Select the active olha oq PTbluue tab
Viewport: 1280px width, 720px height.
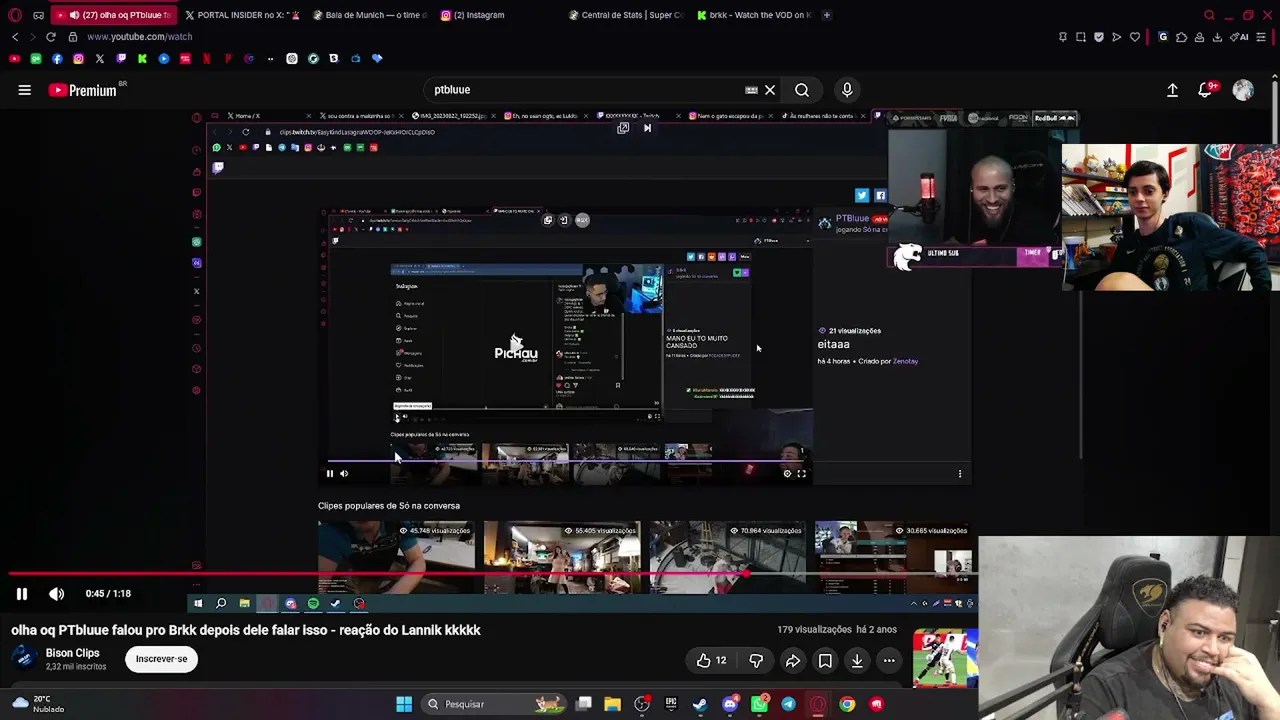112,15
